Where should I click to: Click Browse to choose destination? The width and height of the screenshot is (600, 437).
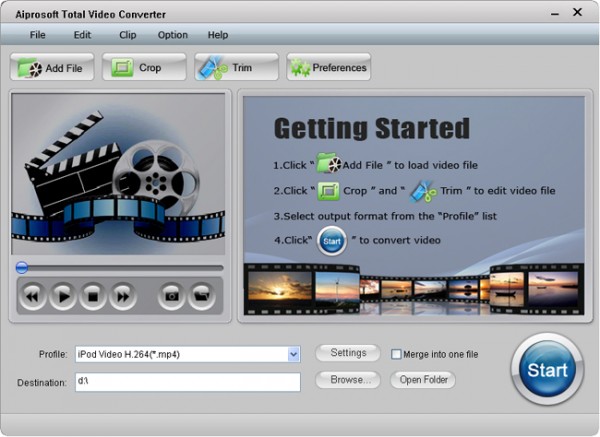[x=348, y=380]
